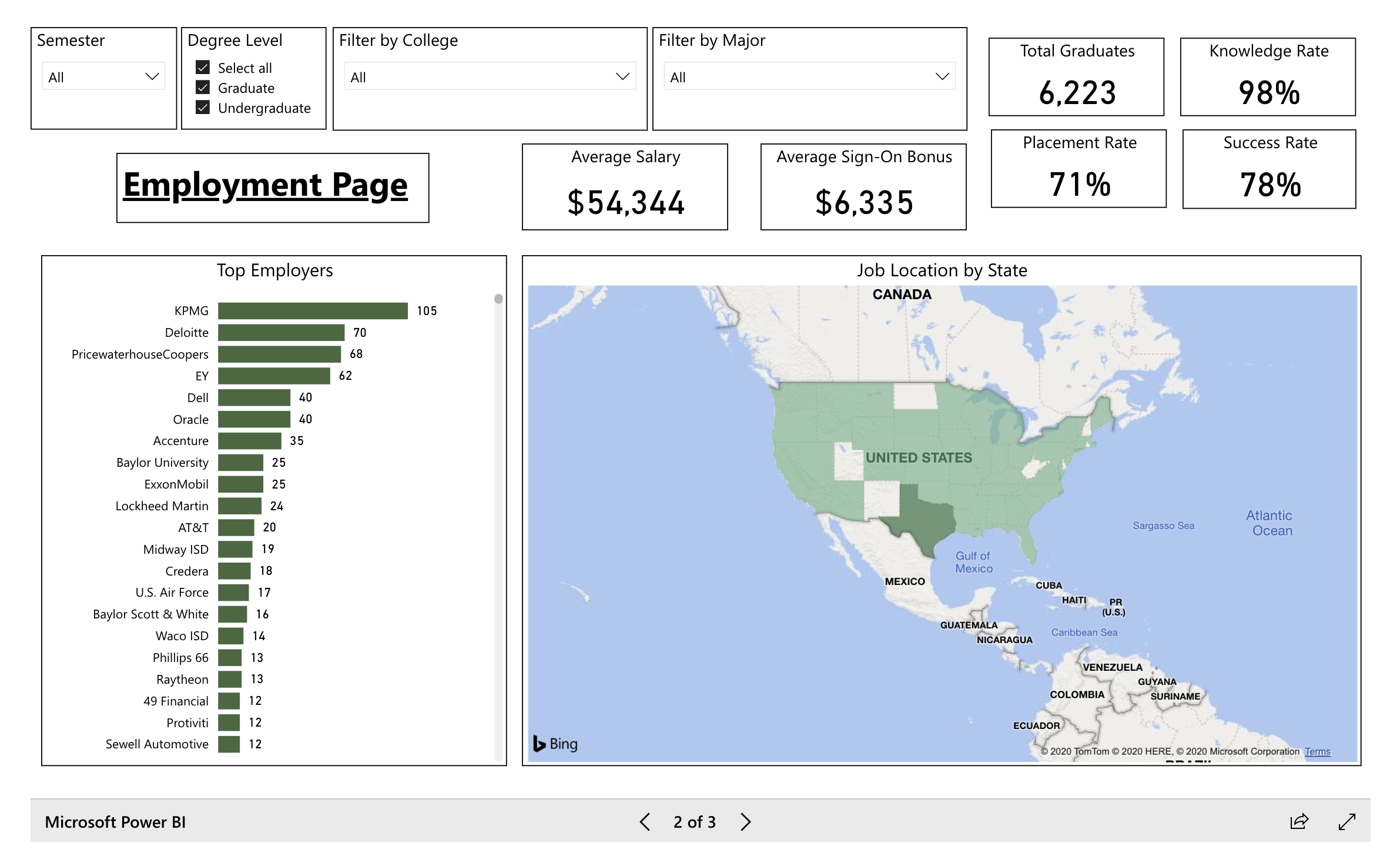This screenshot has height=863, width=1400.
Task: Click the Bing logo on map
Action: (x=555, y=744)
